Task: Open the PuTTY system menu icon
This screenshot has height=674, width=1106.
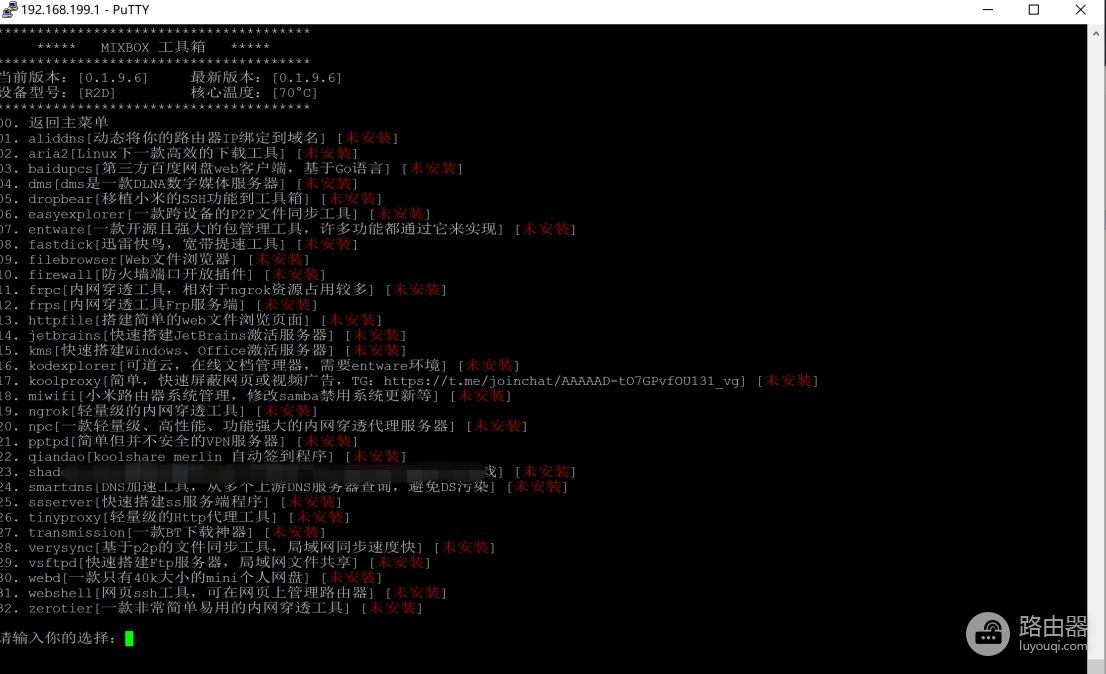Action: [9, 10]
